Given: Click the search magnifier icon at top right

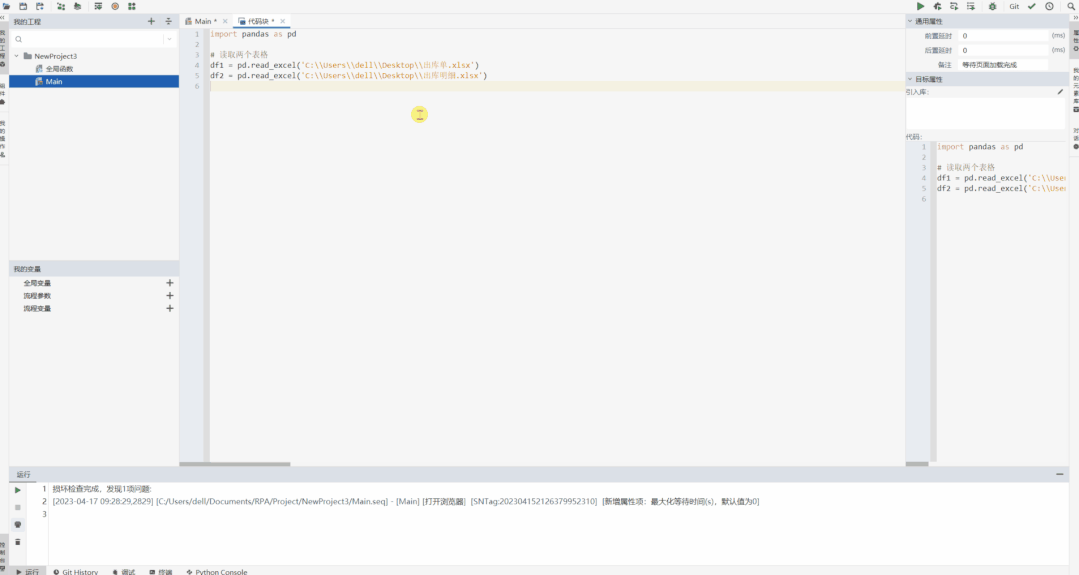Looking at the screenshot, I should click(1071, 6).
